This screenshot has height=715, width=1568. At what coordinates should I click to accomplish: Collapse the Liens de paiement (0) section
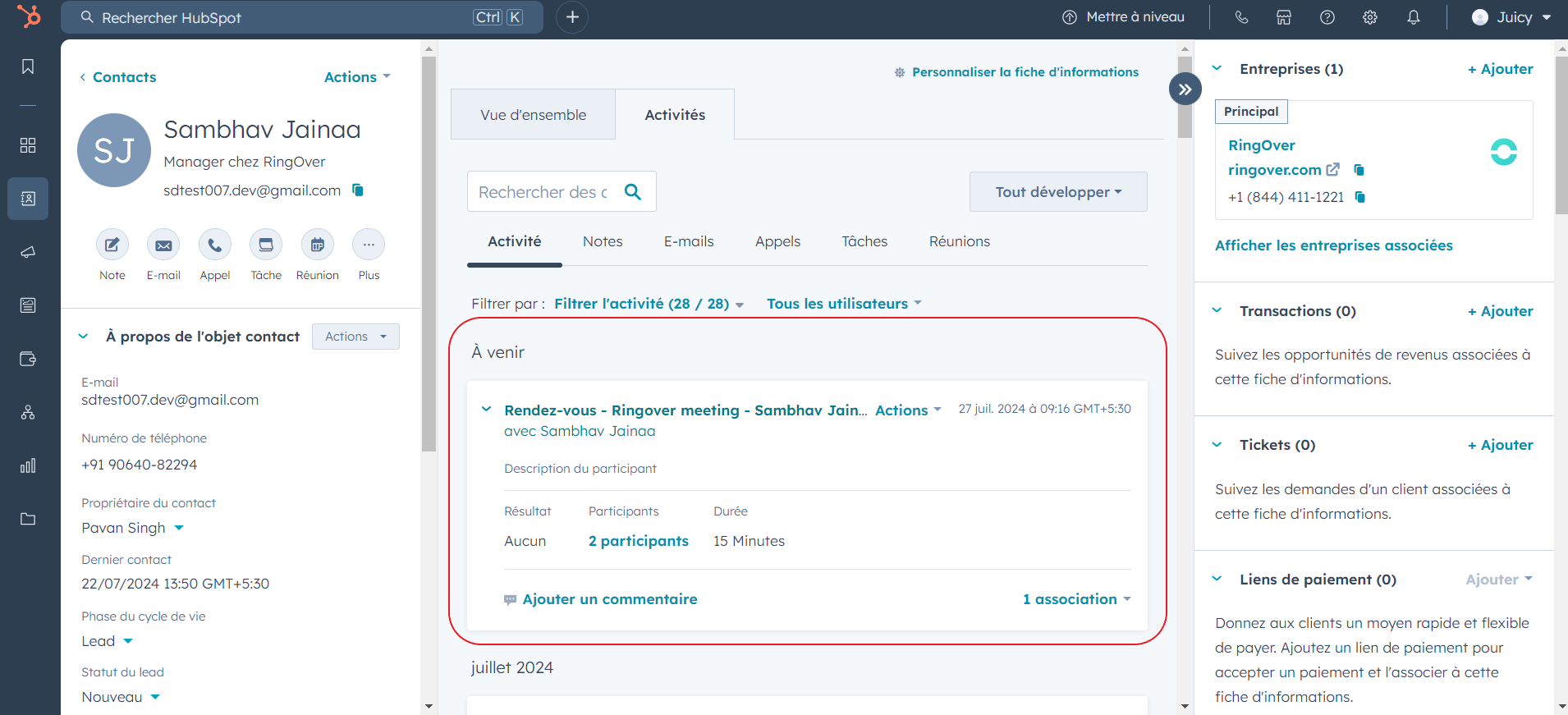pos(1217,579)
